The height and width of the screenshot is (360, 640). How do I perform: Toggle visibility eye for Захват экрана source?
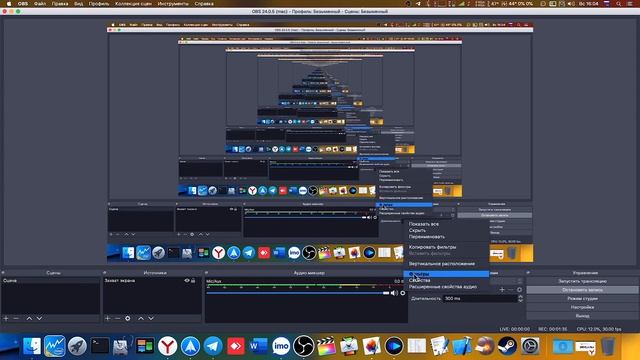(x=187, y=280)
